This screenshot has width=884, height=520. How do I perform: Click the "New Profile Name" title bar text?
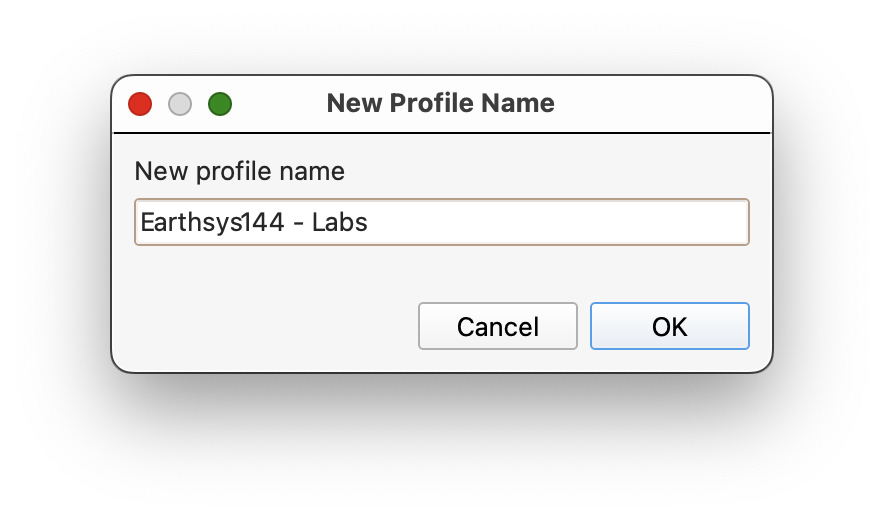coord(440,103)
